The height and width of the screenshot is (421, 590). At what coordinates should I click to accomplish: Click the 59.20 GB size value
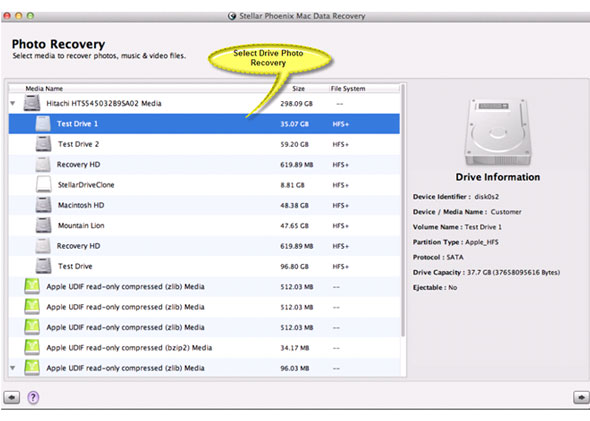(294, 144)
